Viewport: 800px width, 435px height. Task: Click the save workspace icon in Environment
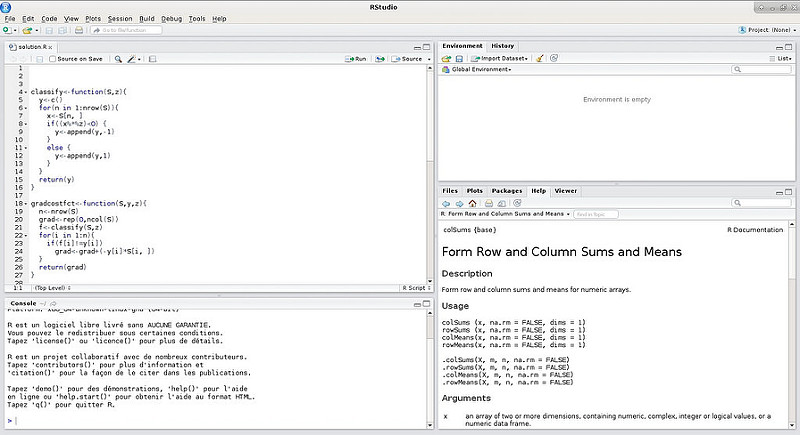coord(459,59)
